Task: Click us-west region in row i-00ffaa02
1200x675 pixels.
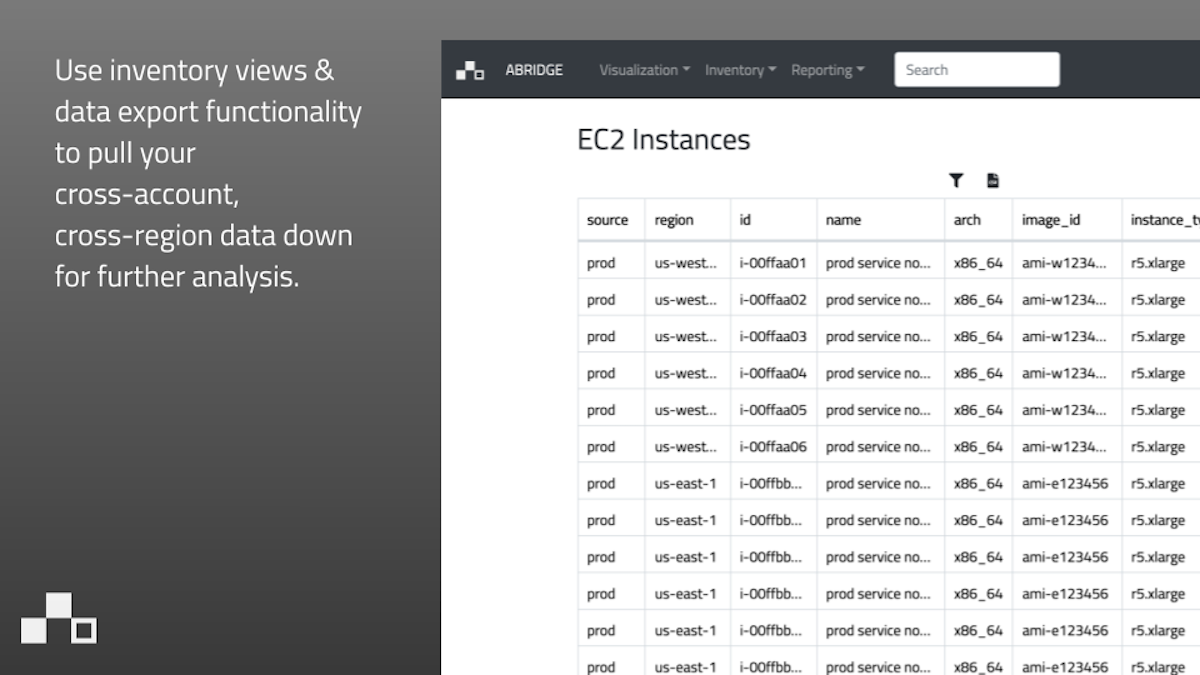Action: [x=686, y=300]
